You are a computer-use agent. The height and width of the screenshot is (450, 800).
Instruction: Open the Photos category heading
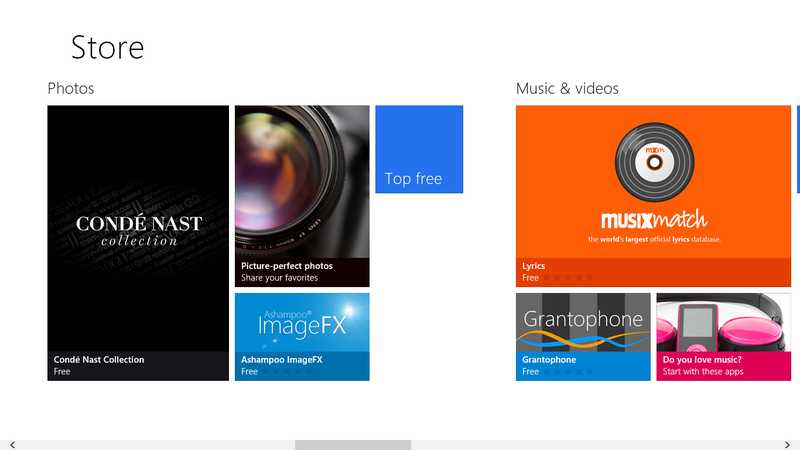[x=71, y=88]
